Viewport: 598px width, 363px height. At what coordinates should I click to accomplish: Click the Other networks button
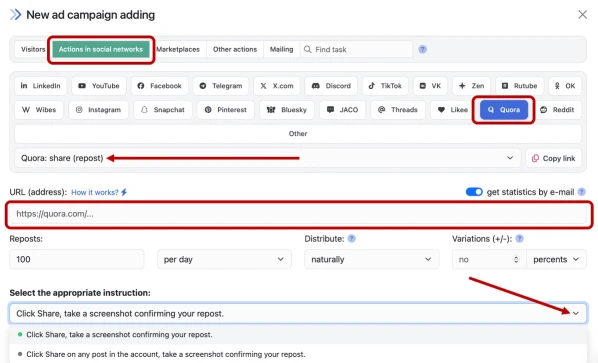click(x=298, y=134)
